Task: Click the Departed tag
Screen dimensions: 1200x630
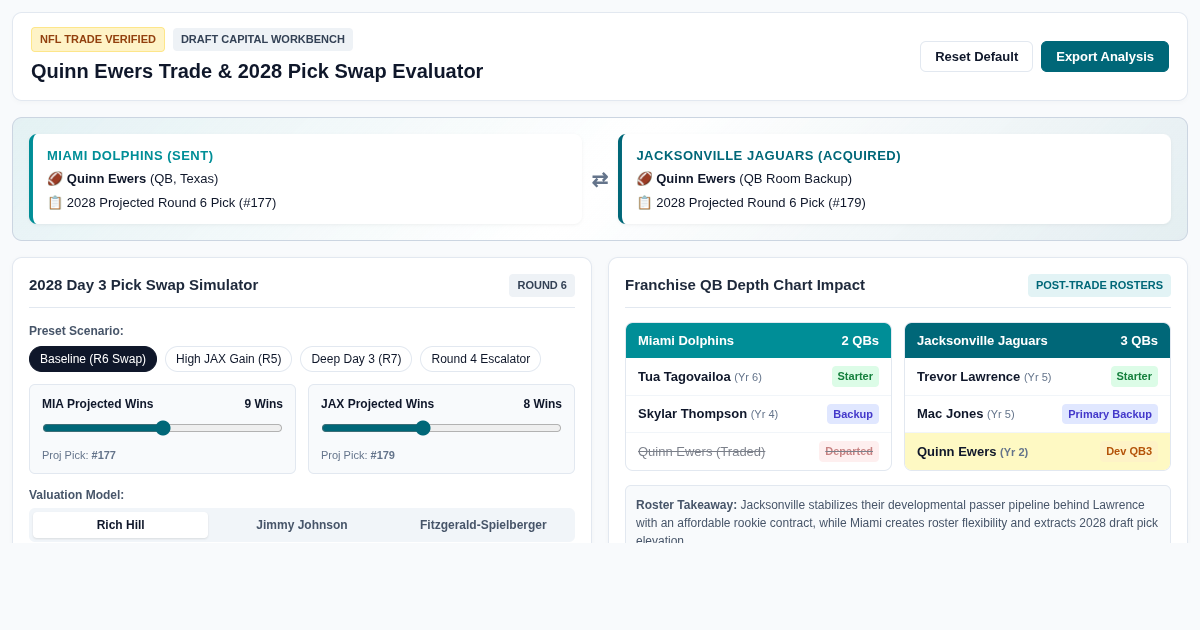Action: coord(849,451)
